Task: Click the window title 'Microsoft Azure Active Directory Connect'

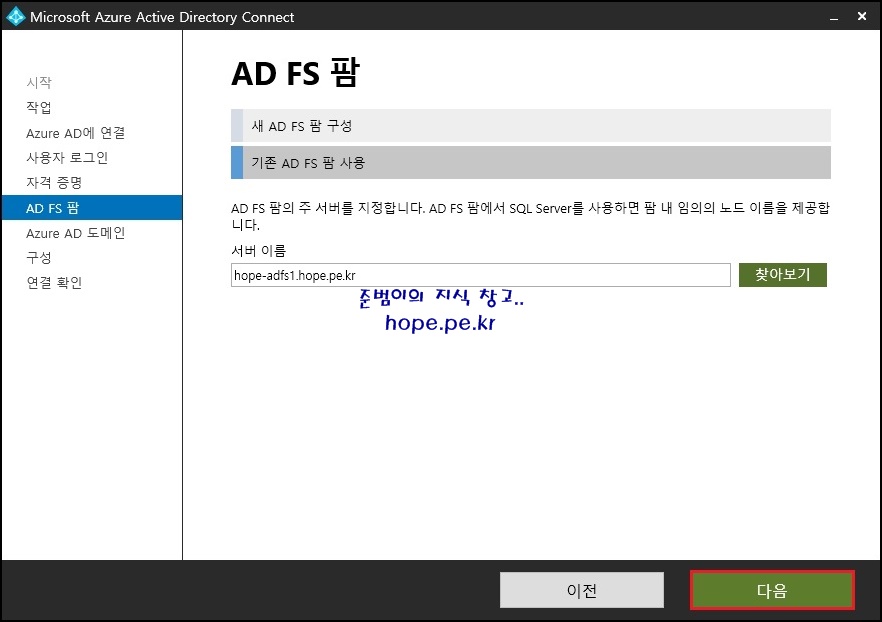Action: pos(162,17)
